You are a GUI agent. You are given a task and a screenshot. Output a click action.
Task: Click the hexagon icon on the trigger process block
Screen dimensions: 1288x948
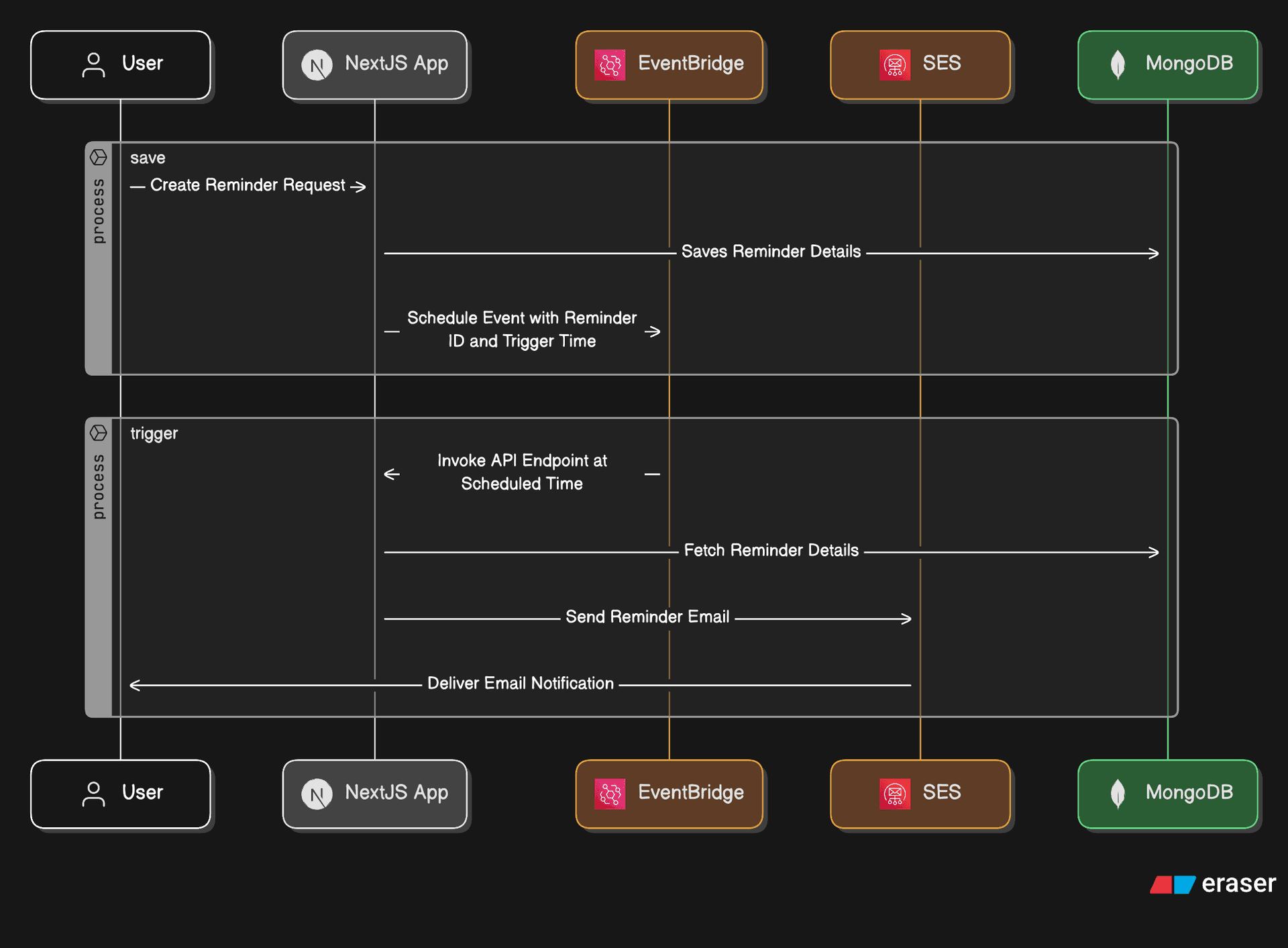(99, 432)
